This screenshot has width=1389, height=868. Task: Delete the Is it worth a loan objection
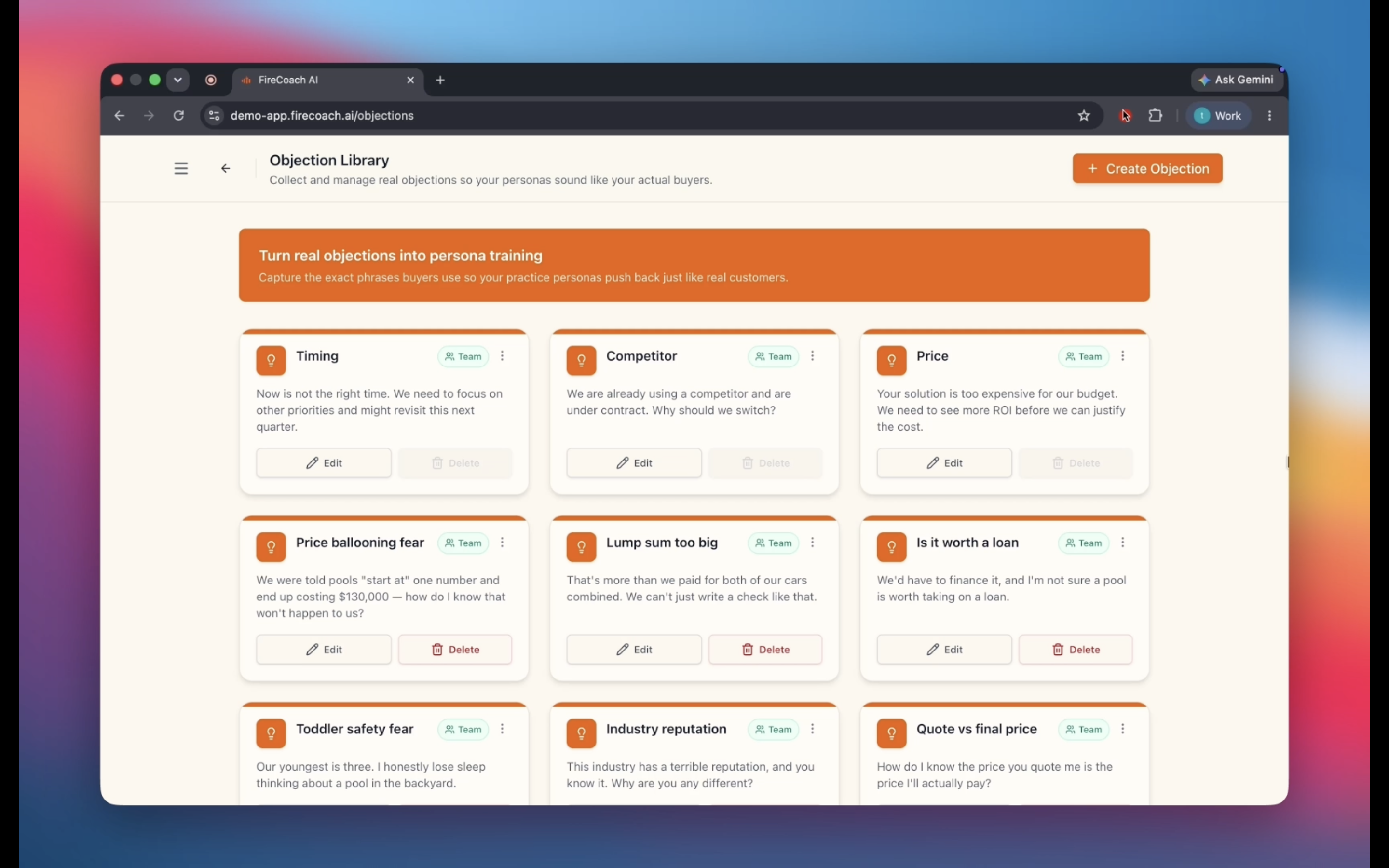(x=1075, y=649)
